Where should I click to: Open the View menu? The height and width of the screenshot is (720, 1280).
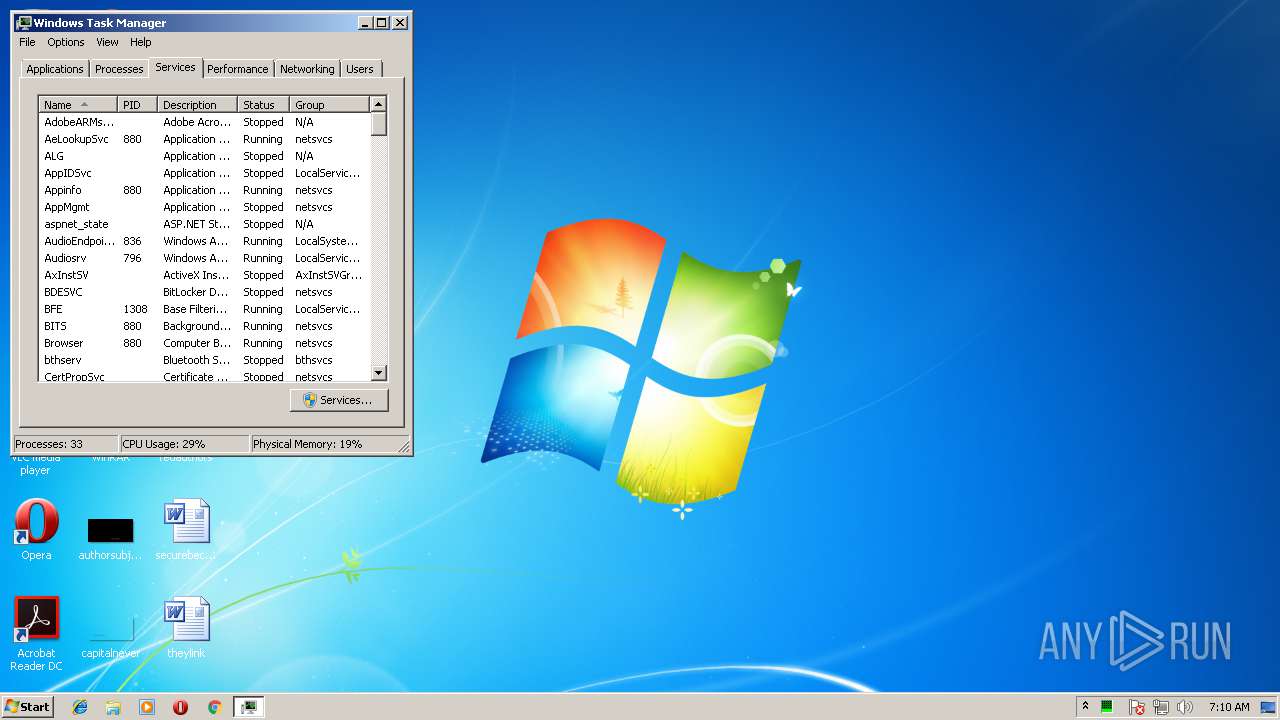coord(107,42)
